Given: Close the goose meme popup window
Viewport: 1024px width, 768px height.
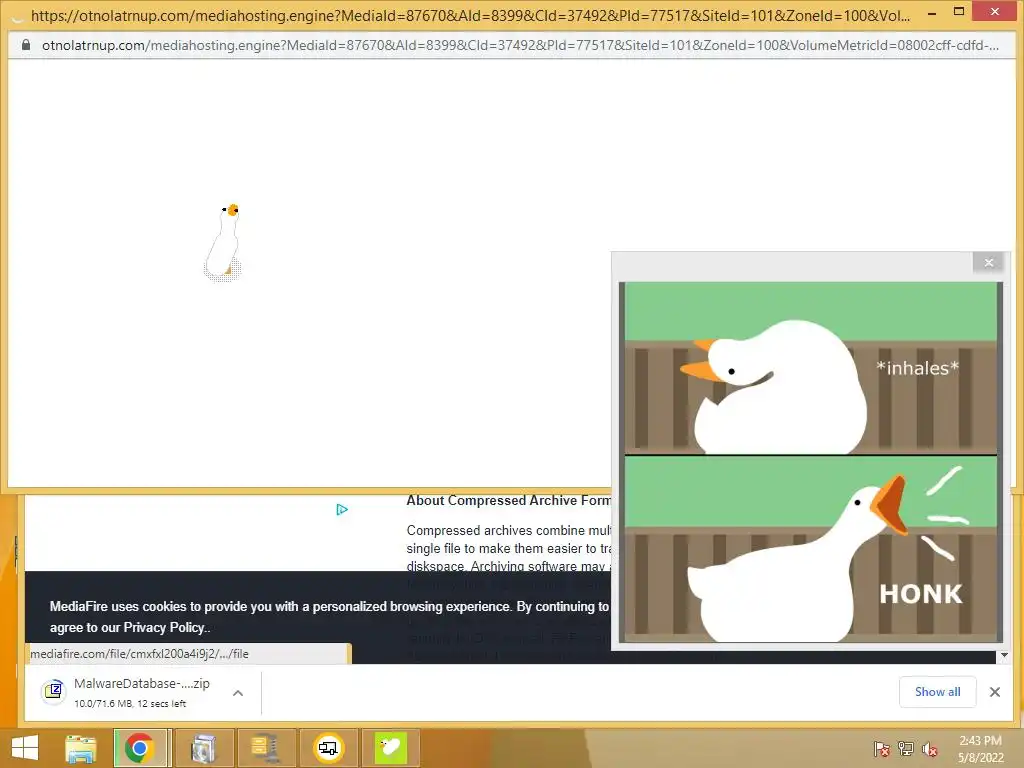Looking at the screenshot, I should coord(989,263).
